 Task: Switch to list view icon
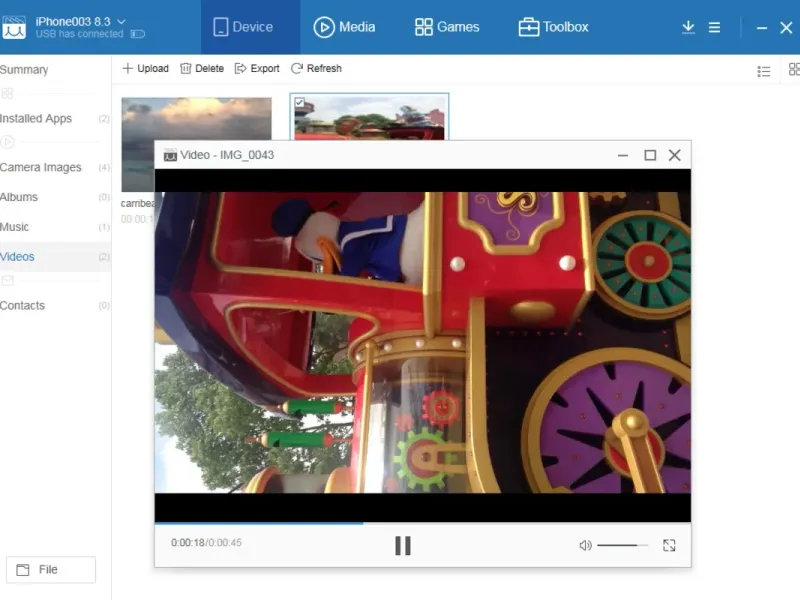pos(764,71)
